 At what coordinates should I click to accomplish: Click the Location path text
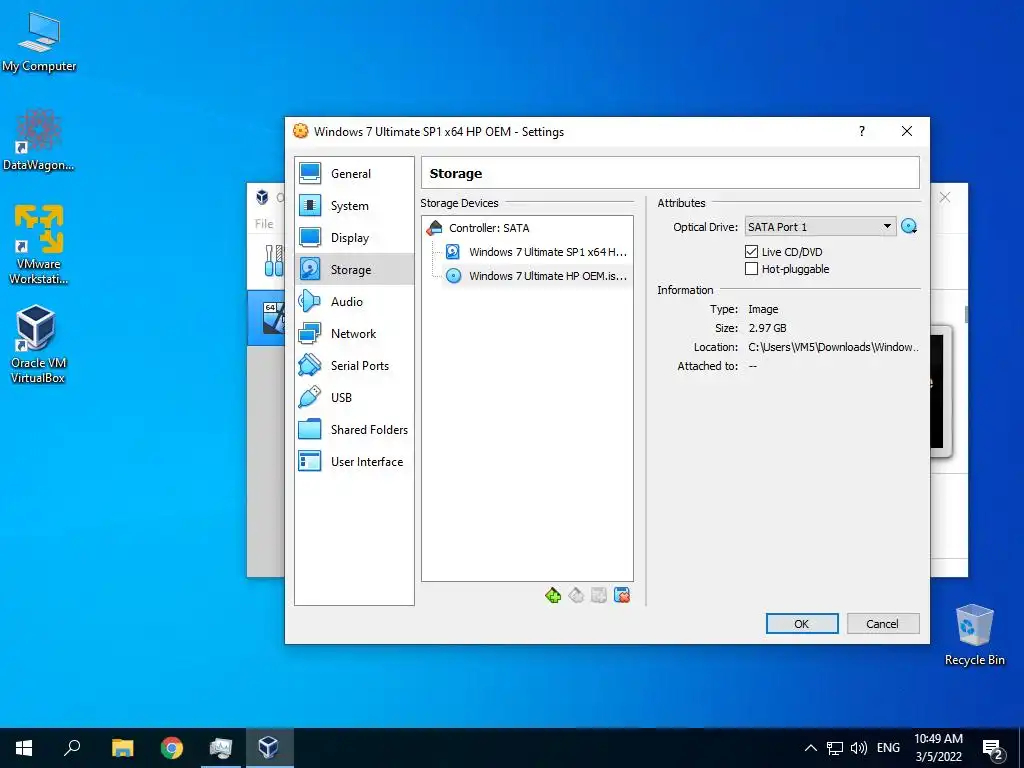[x=833, y=347]
